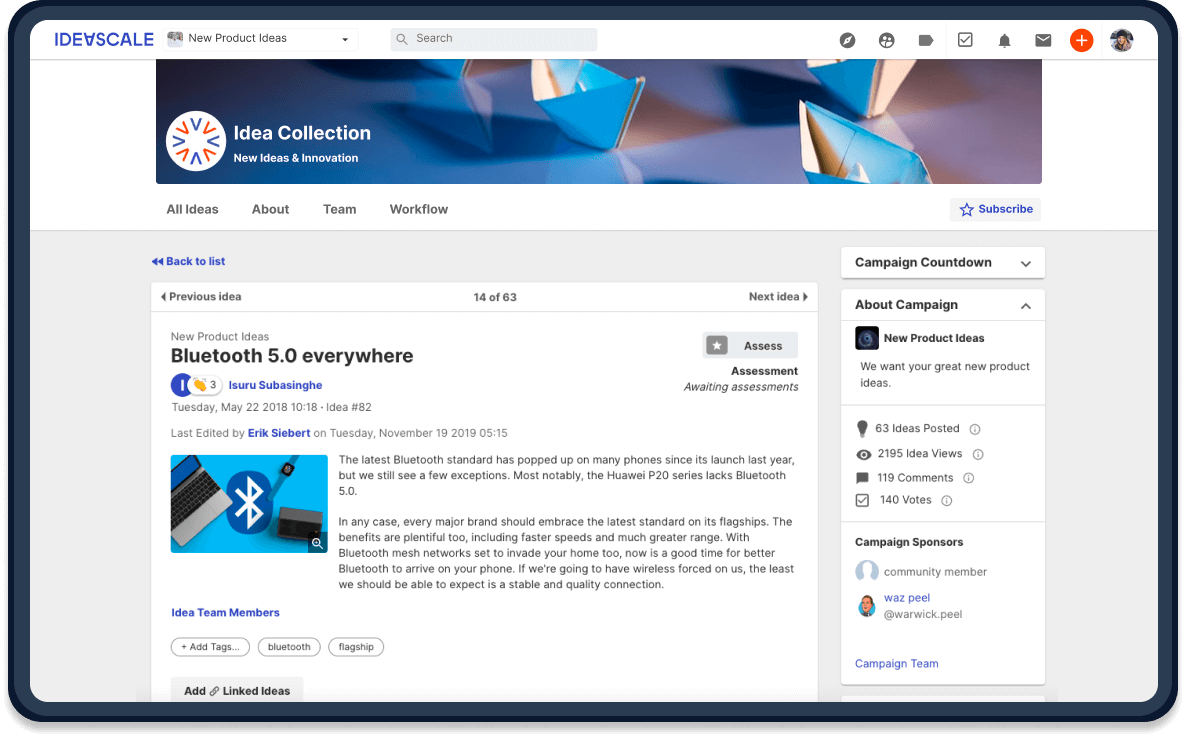Screen dimensions: 1186x738
Task: Open the moderation checkbox icon in top bar
Action: point(965,40)
